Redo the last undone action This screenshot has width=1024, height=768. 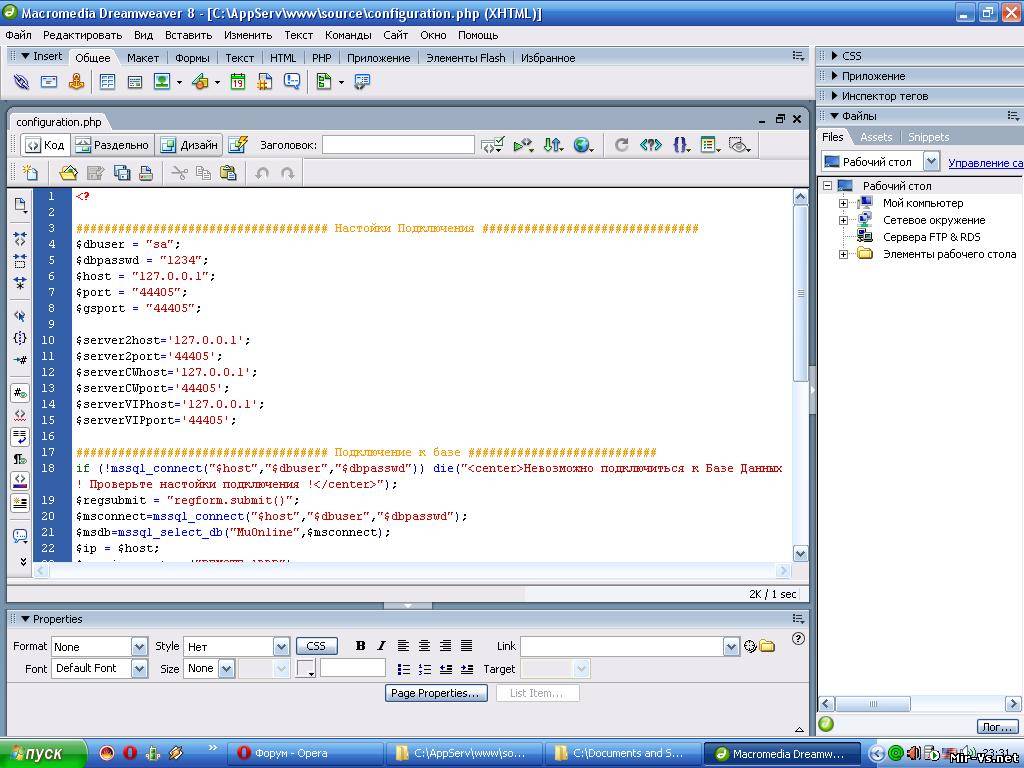[x=287, y=173]
